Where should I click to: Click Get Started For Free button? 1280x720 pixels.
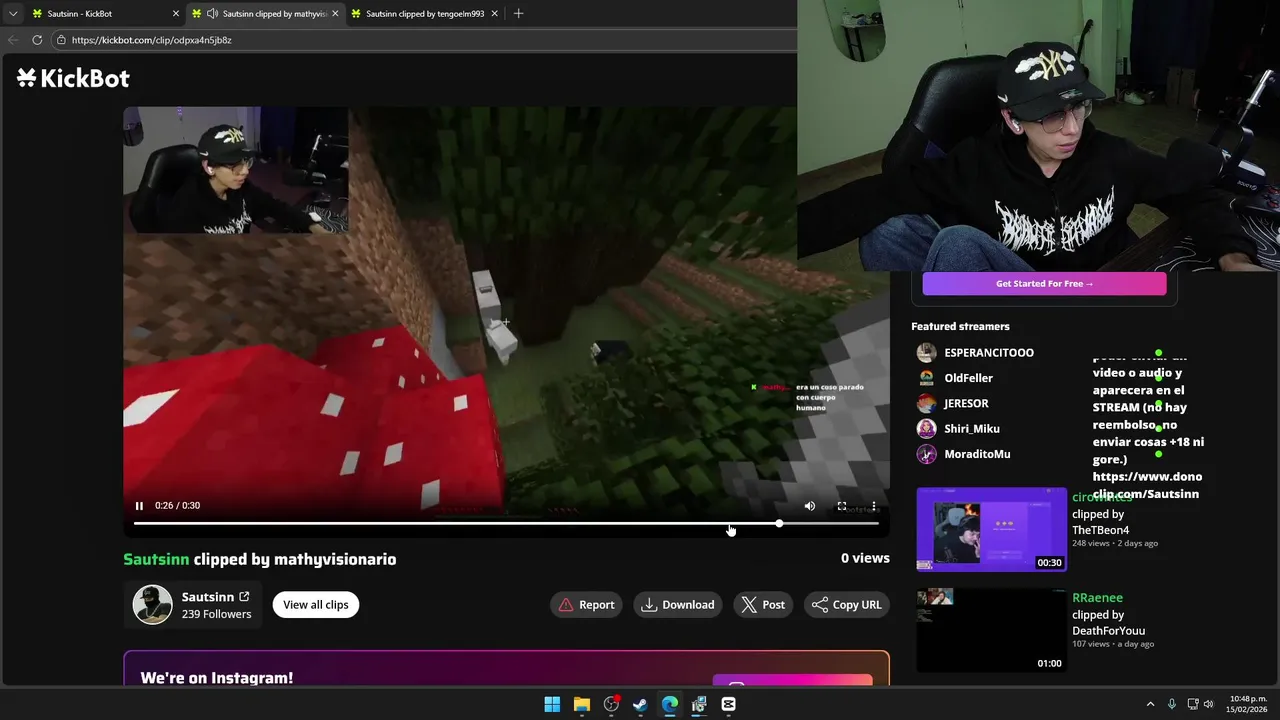[x=1044, y=284]
